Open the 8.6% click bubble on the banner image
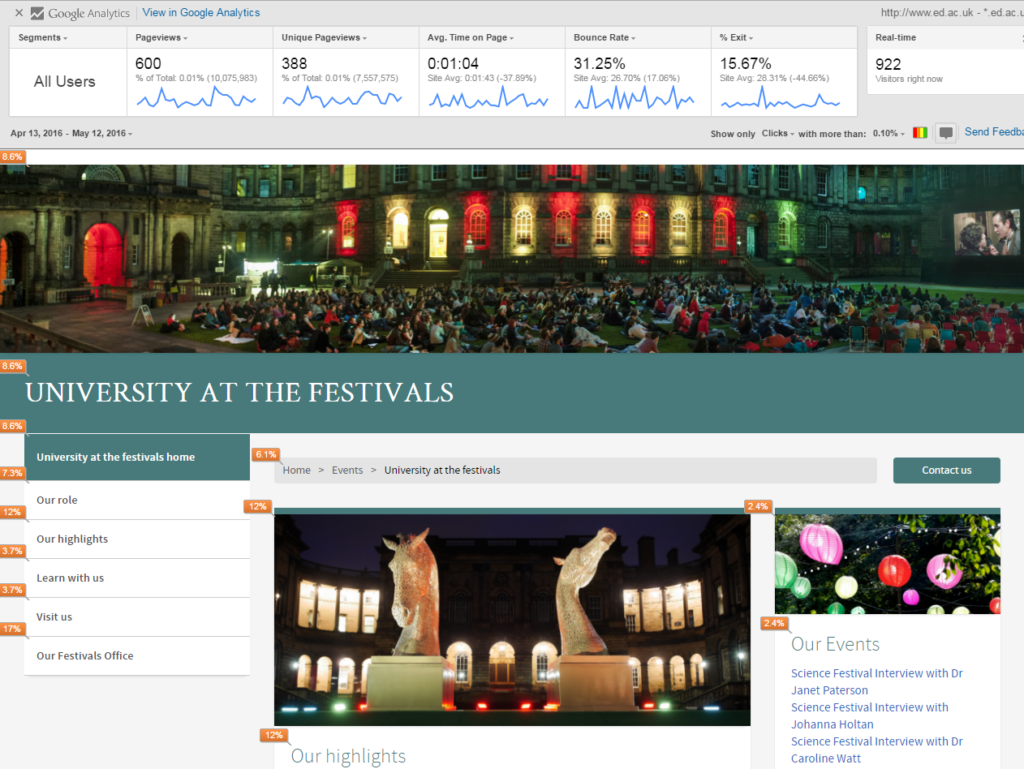The height and width of the screenshot is (769, 1024). pos(13,156)
